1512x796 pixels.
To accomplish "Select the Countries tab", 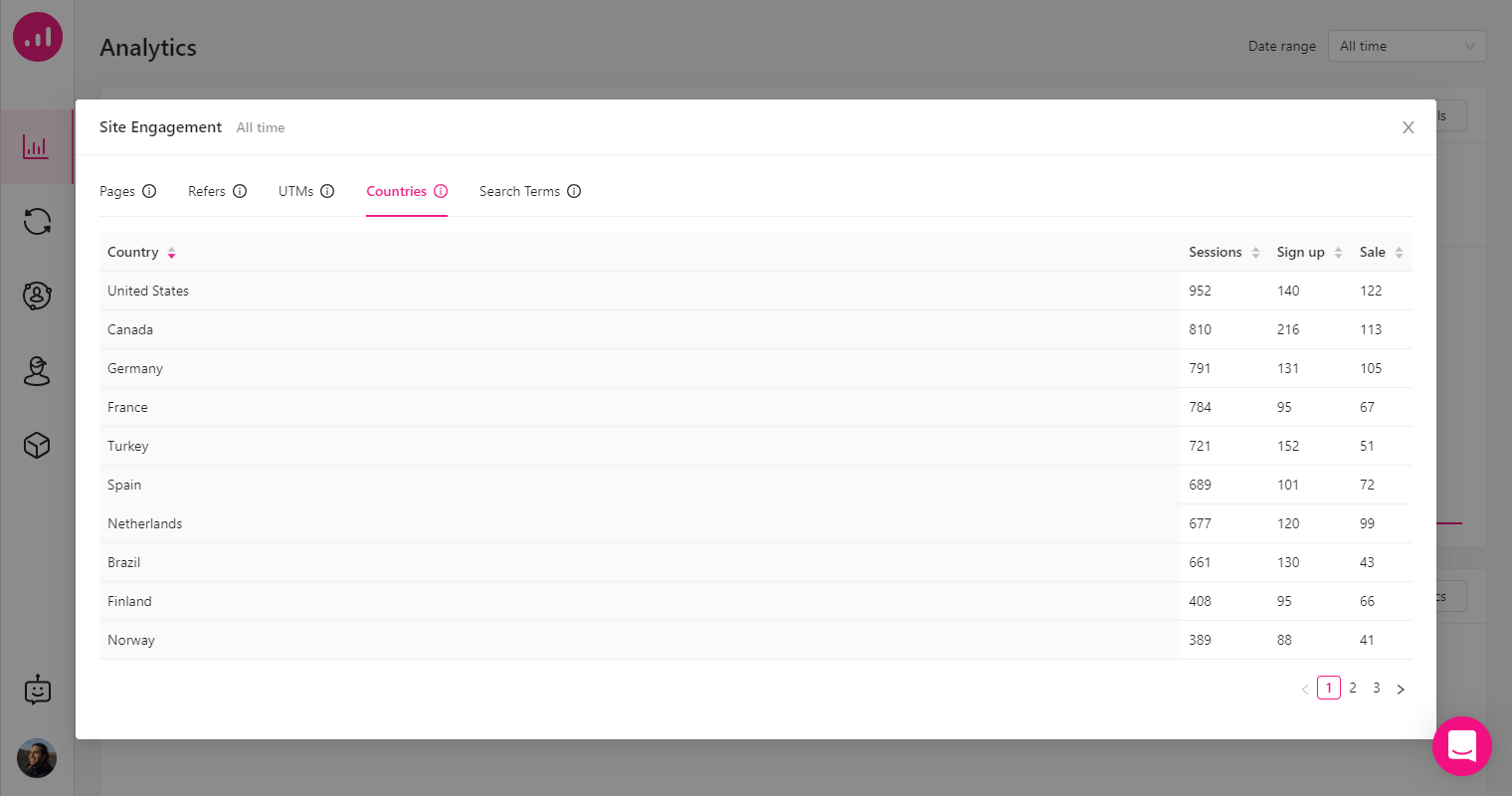I will [x=396, y=191].
